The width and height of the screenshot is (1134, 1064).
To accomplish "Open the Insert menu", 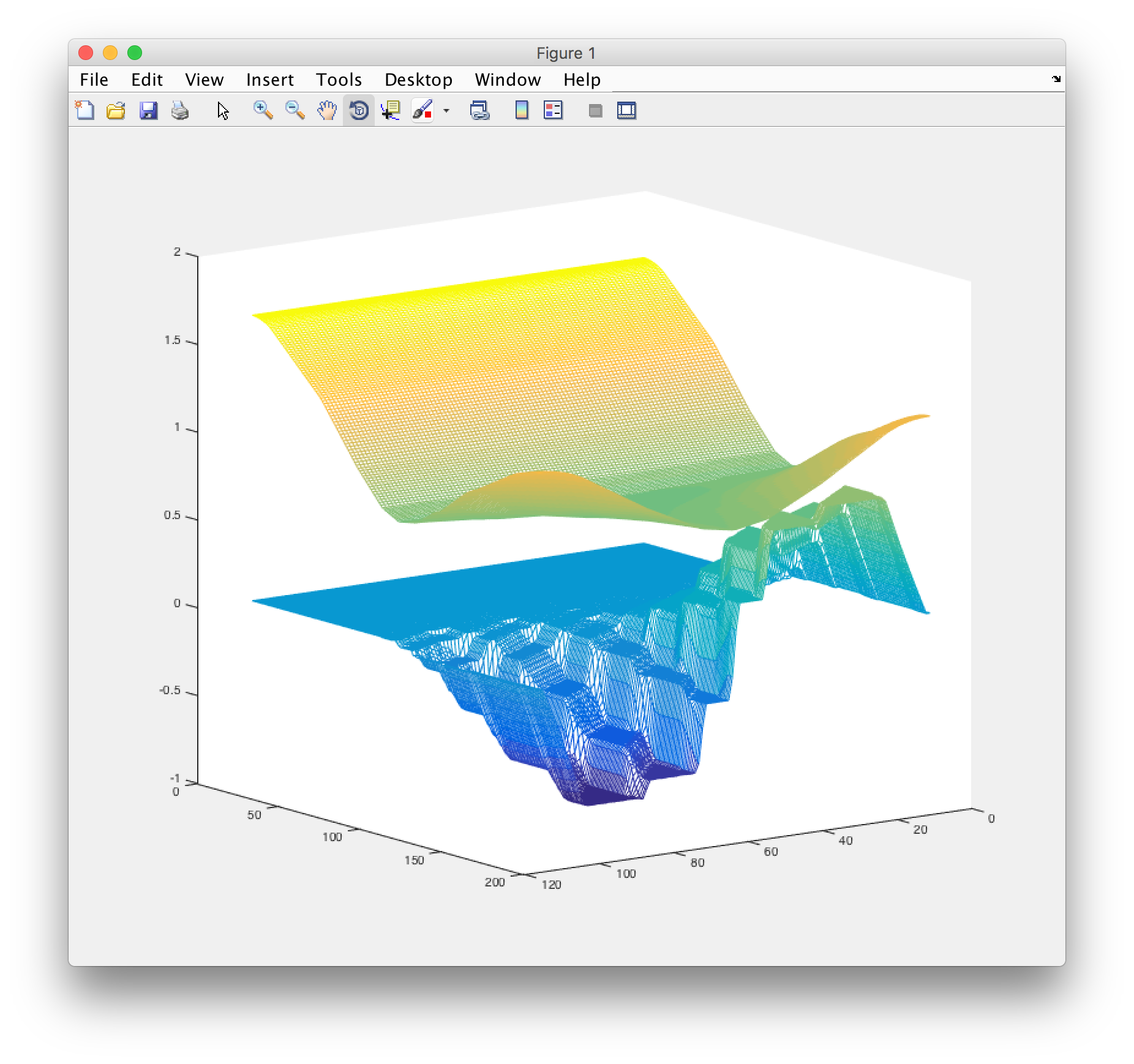I will tap(270, 80).
